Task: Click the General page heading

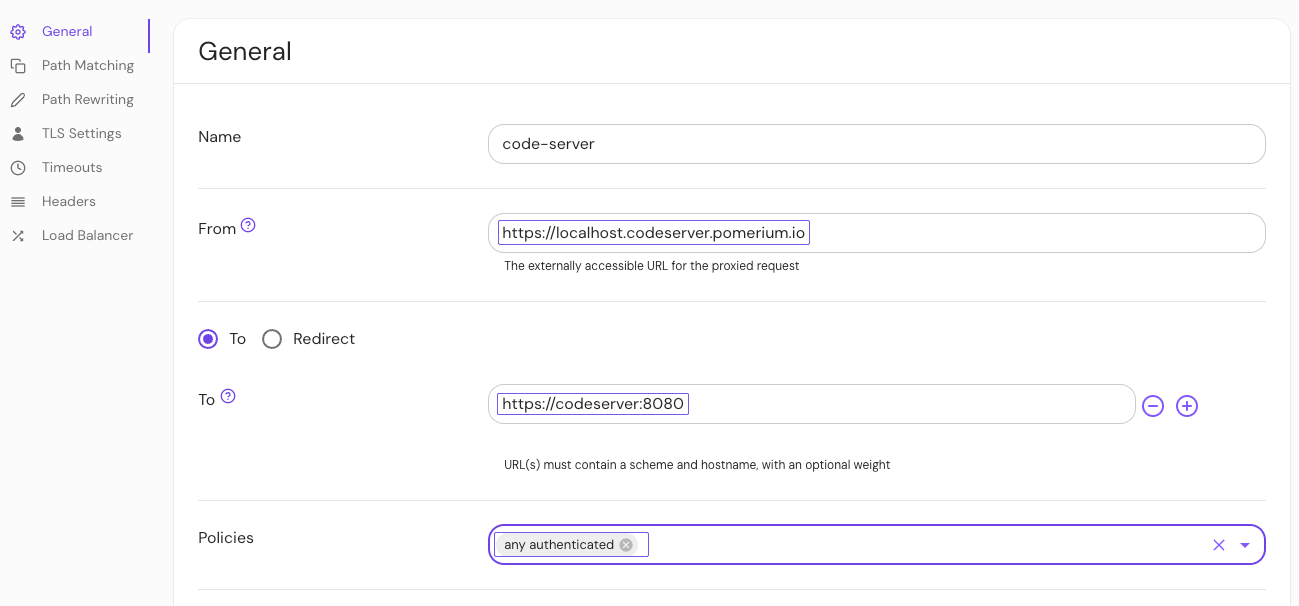Action: point(245,51)
